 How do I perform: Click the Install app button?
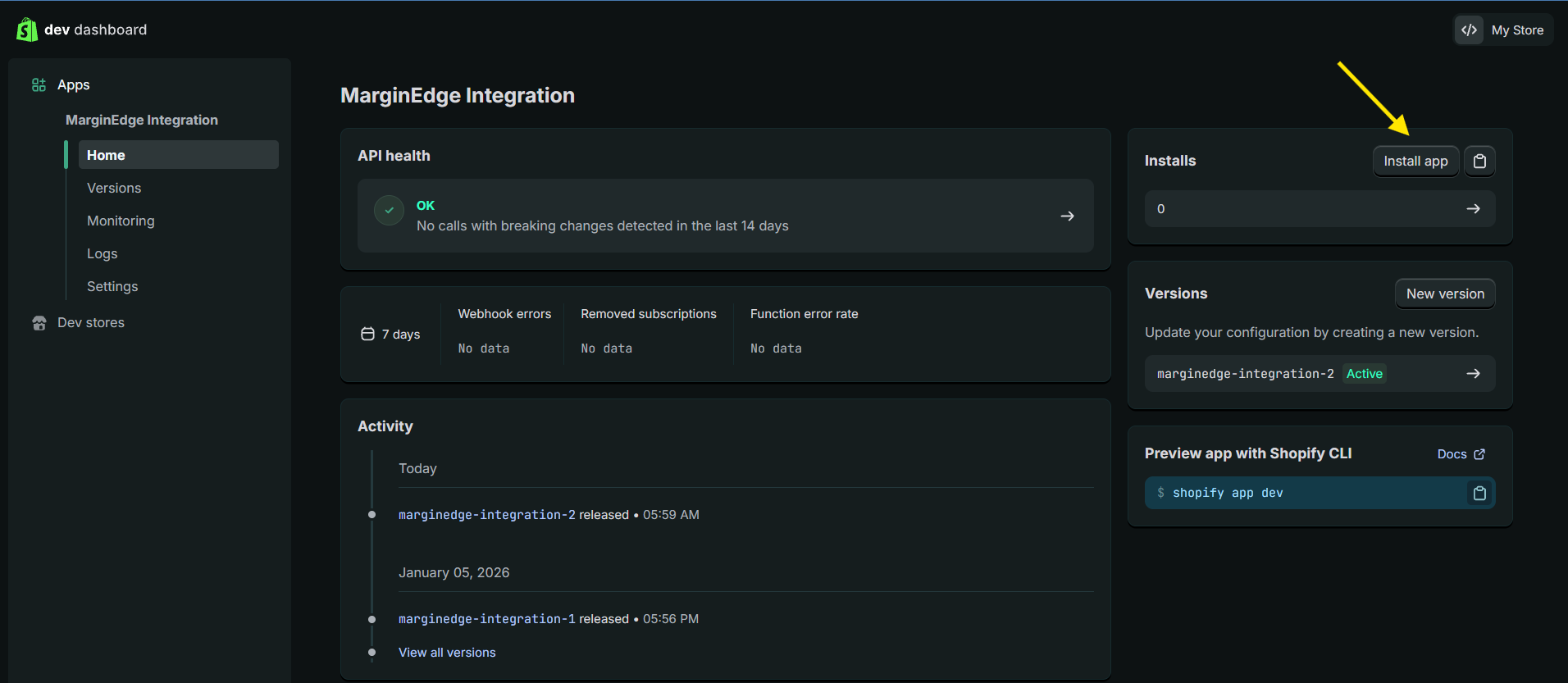[1415, 162]
